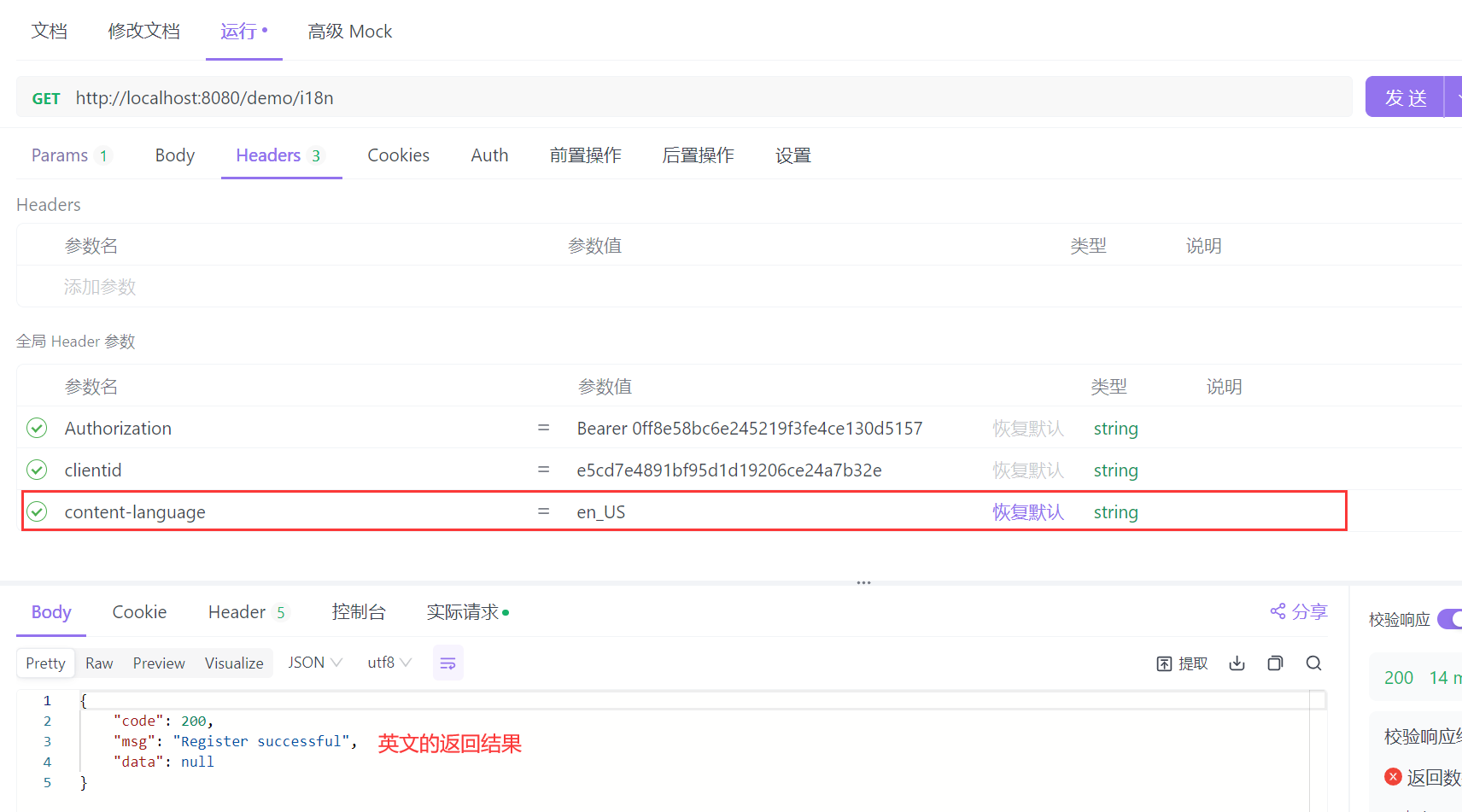Click the Bearer token value field

749,429
